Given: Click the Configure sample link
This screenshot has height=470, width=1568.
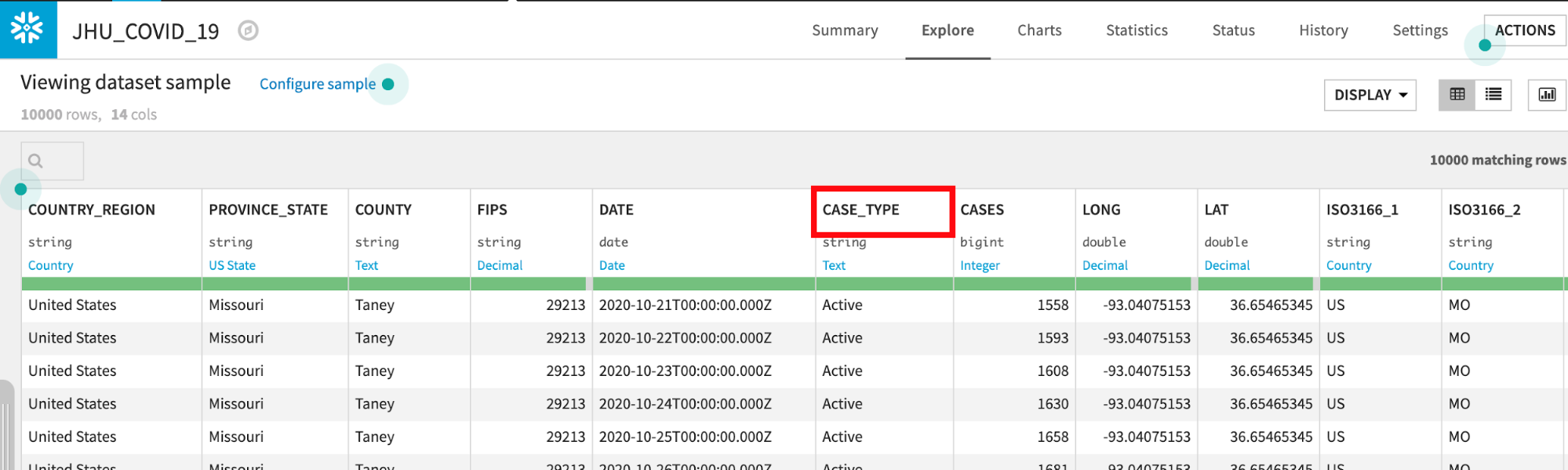Looking at the screenshot, I should coord(317,84).
